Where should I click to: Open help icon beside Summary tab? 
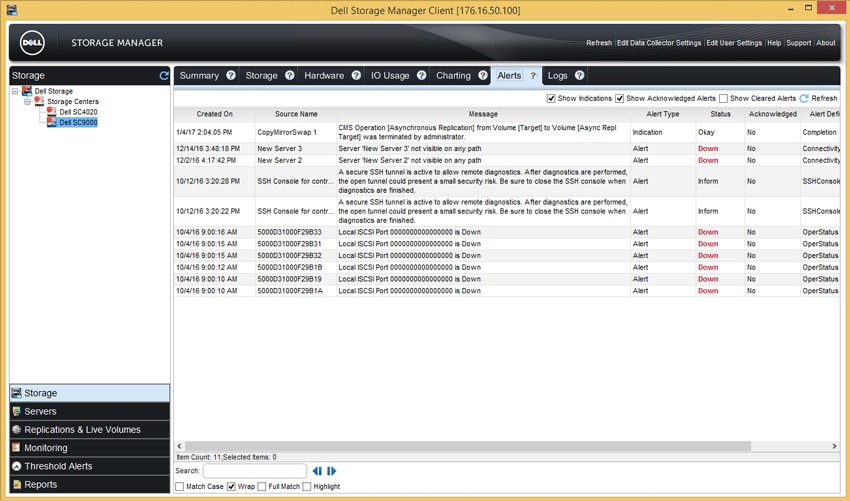coord(231,75)
